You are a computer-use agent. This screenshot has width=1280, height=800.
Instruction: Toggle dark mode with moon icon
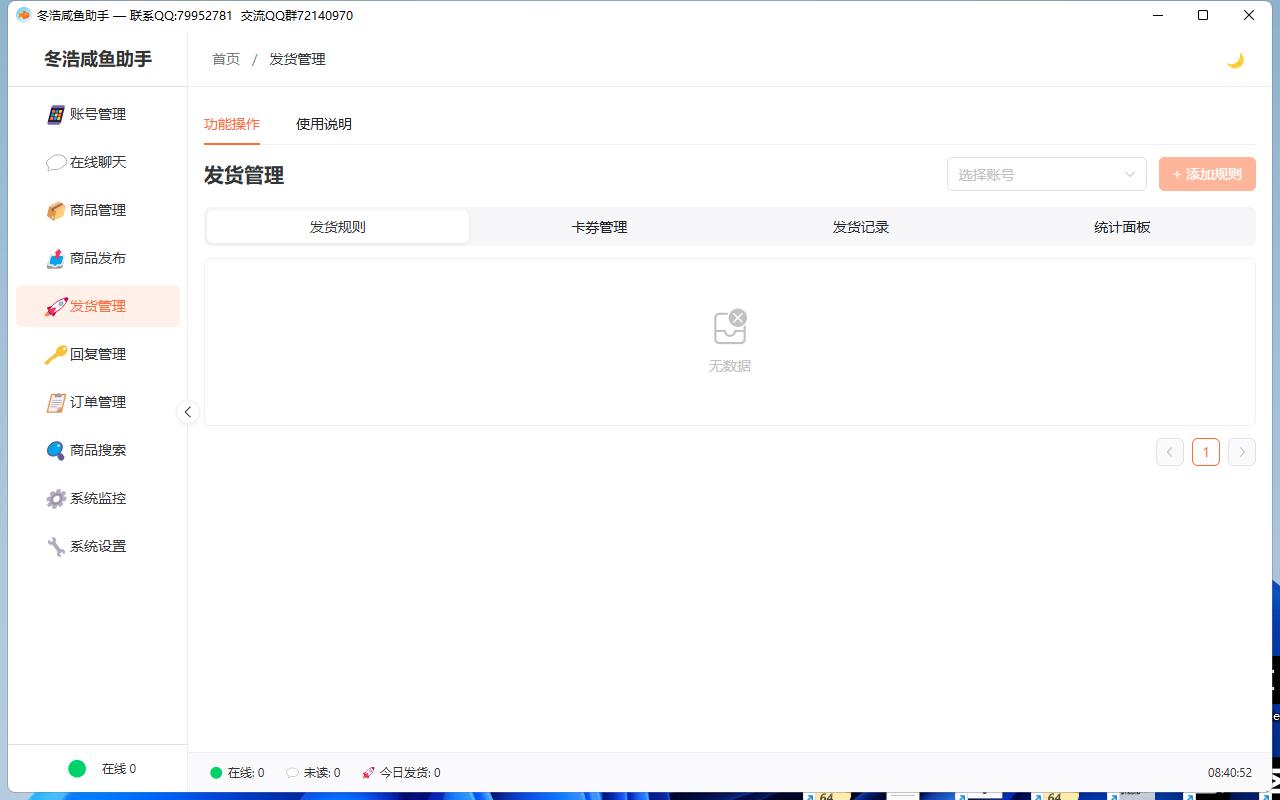[1235, 60]
